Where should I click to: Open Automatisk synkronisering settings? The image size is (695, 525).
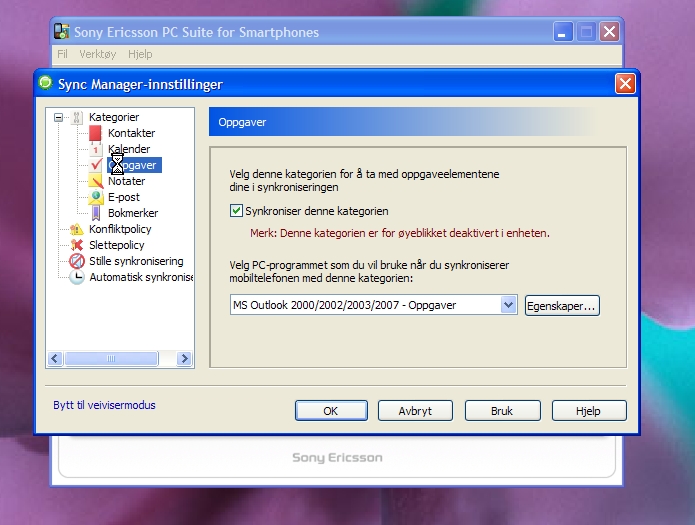click(141, 277)
